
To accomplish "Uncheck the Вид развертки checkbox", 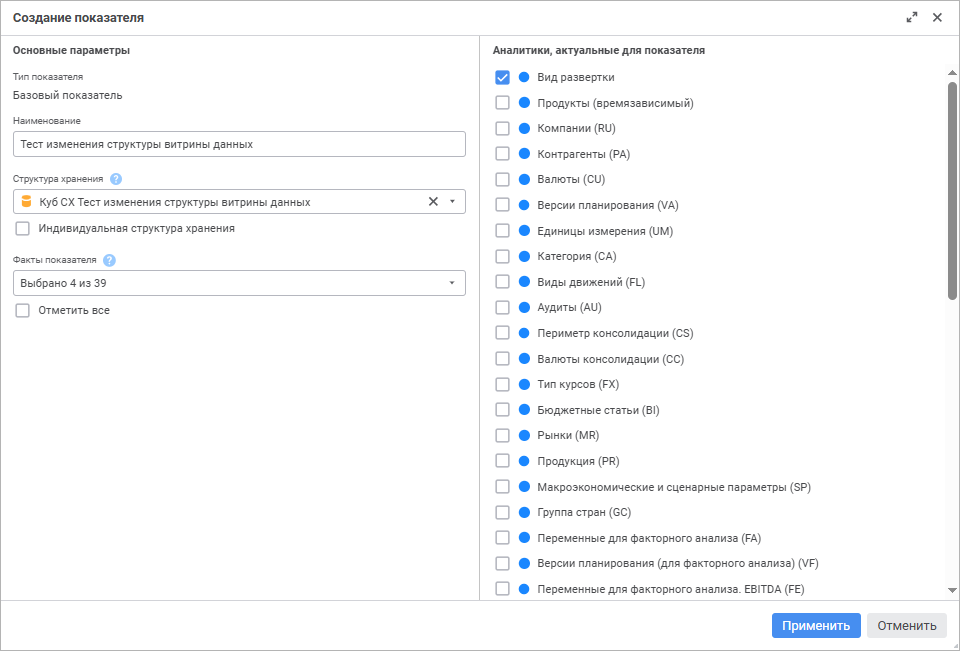I will click(x=503, y=77).
